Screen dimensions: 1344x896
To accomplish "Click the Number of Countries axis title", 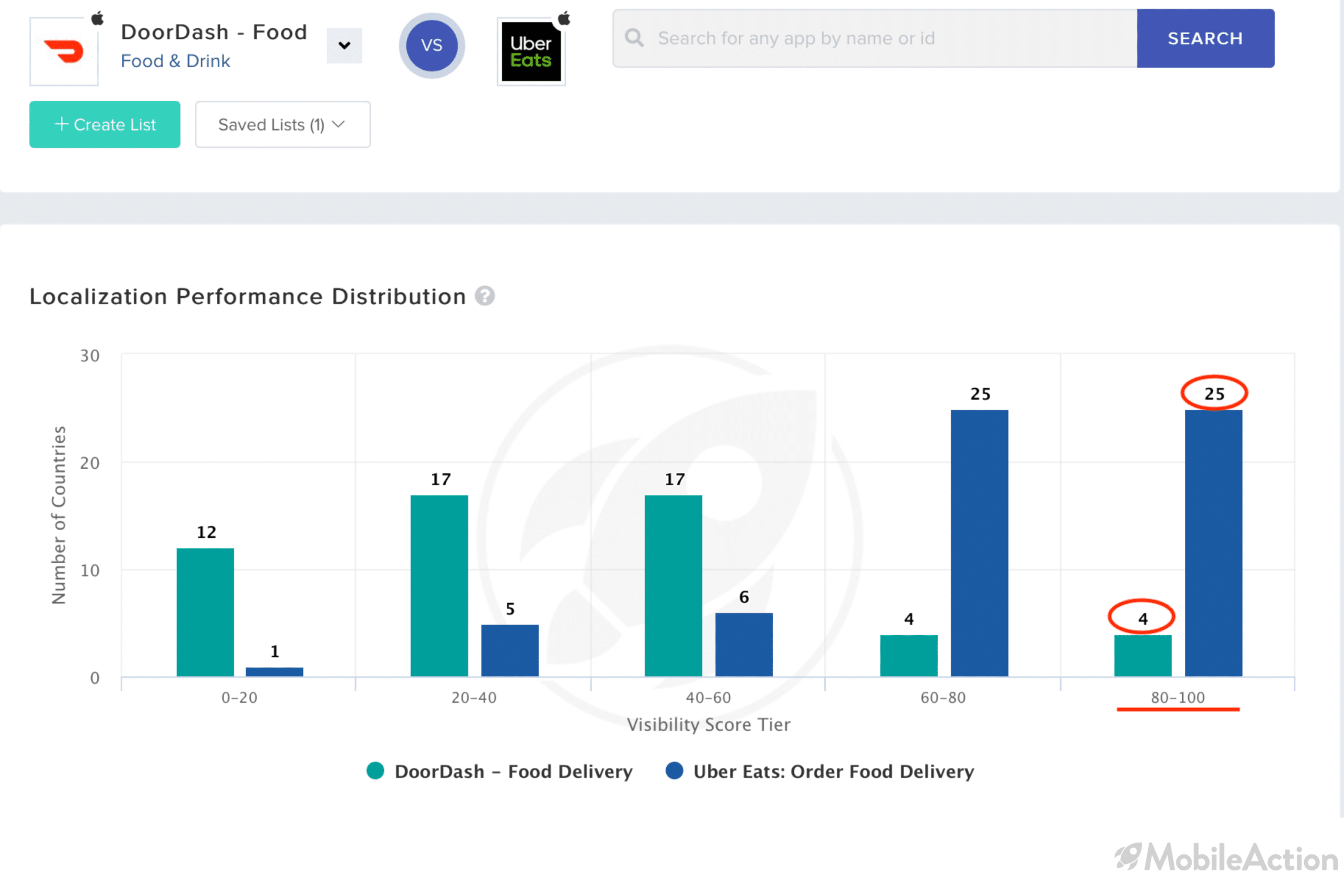I will [59, 515].
